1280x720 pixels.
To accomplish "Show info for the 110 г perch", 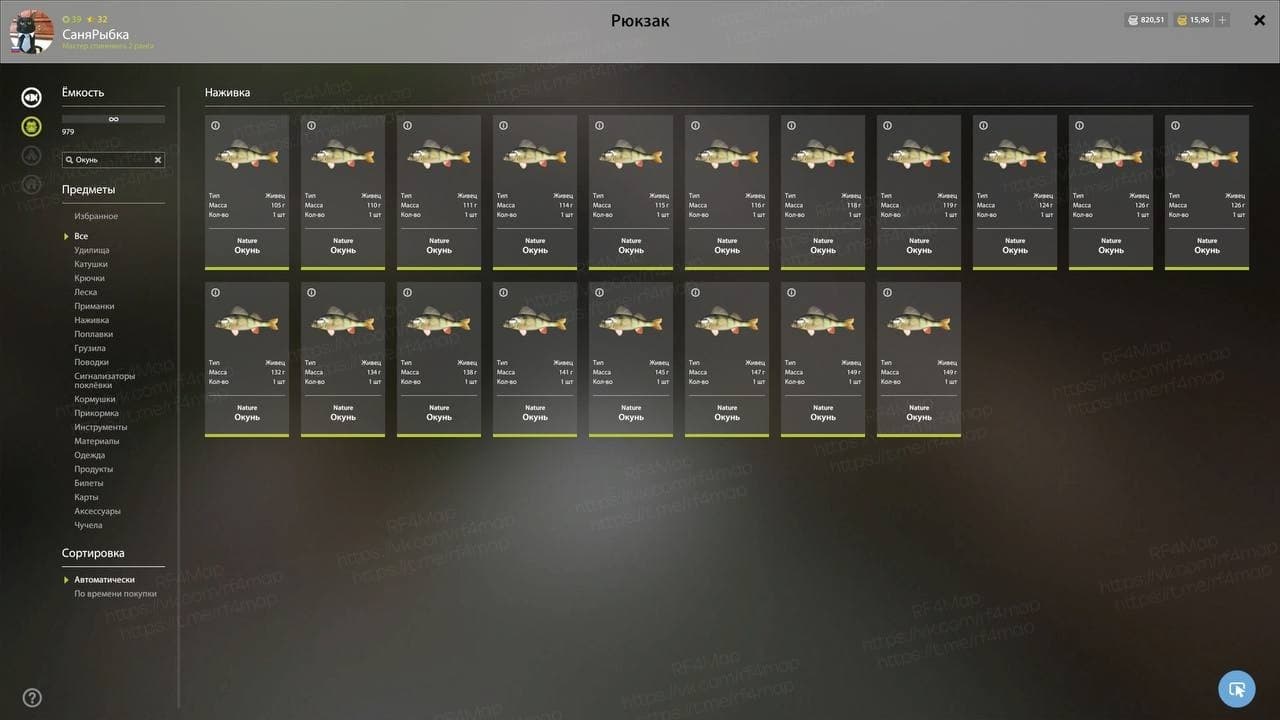I will [x=311, y=126].
